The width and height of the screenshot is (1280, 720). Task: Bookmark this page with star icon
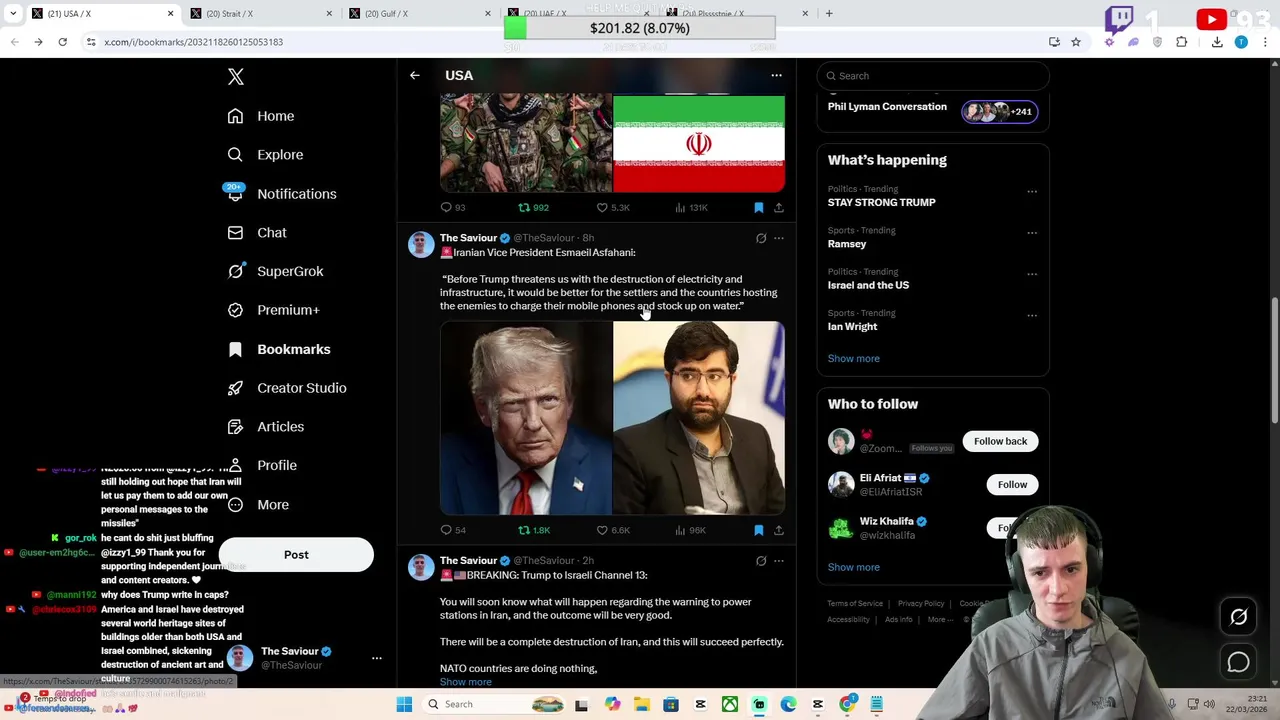click(1076, 42)
